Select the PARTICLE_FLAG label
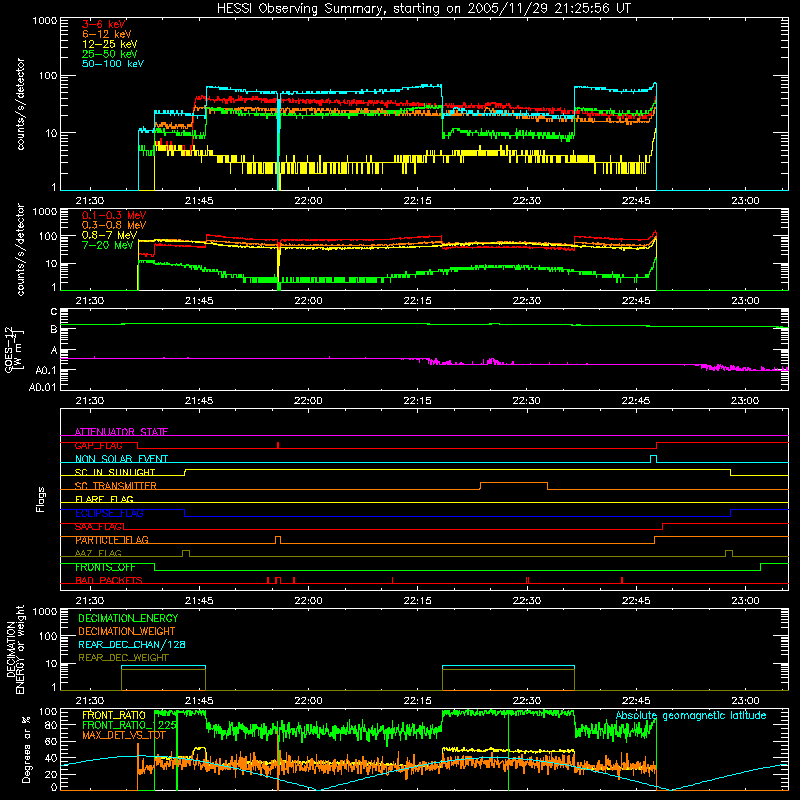 pyautogui.click(x=112, y=540)
